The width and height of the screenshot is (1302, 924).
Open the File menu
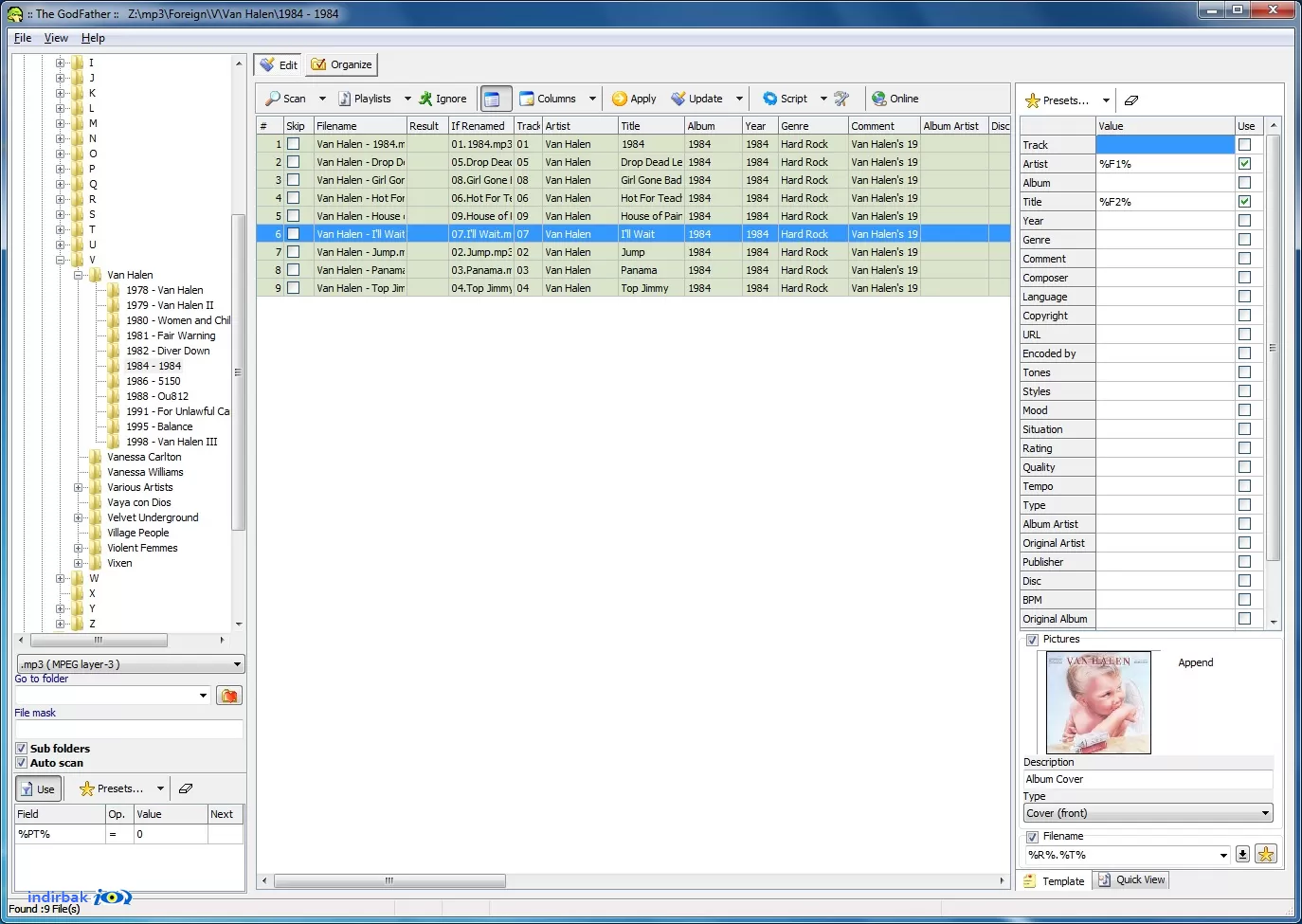pos(23,38)
